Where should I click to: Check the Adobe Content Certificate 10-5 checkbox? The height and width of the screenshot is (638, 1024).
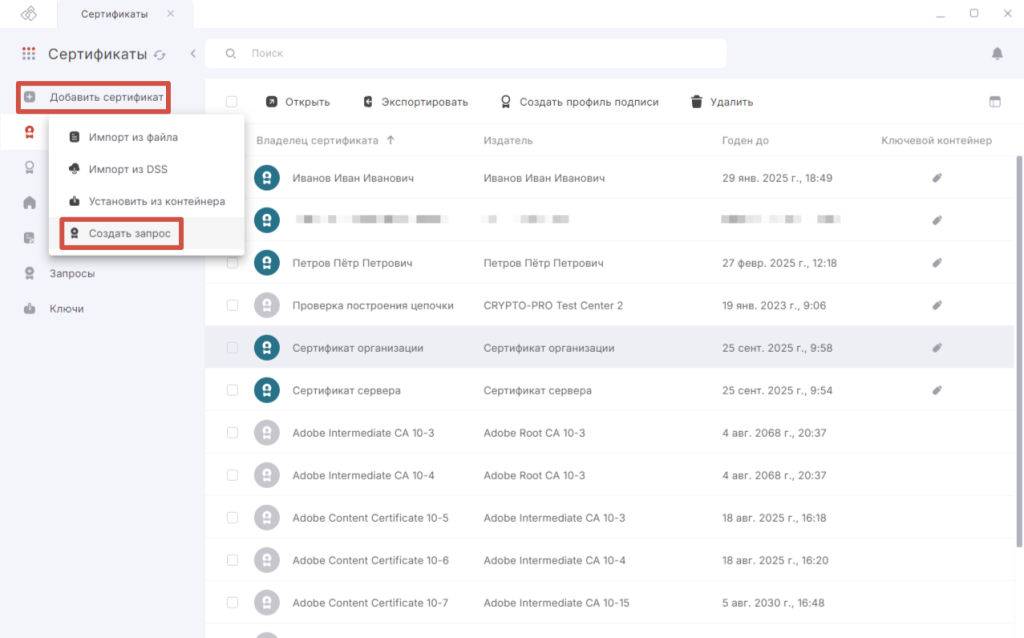[x=232, y=517]
